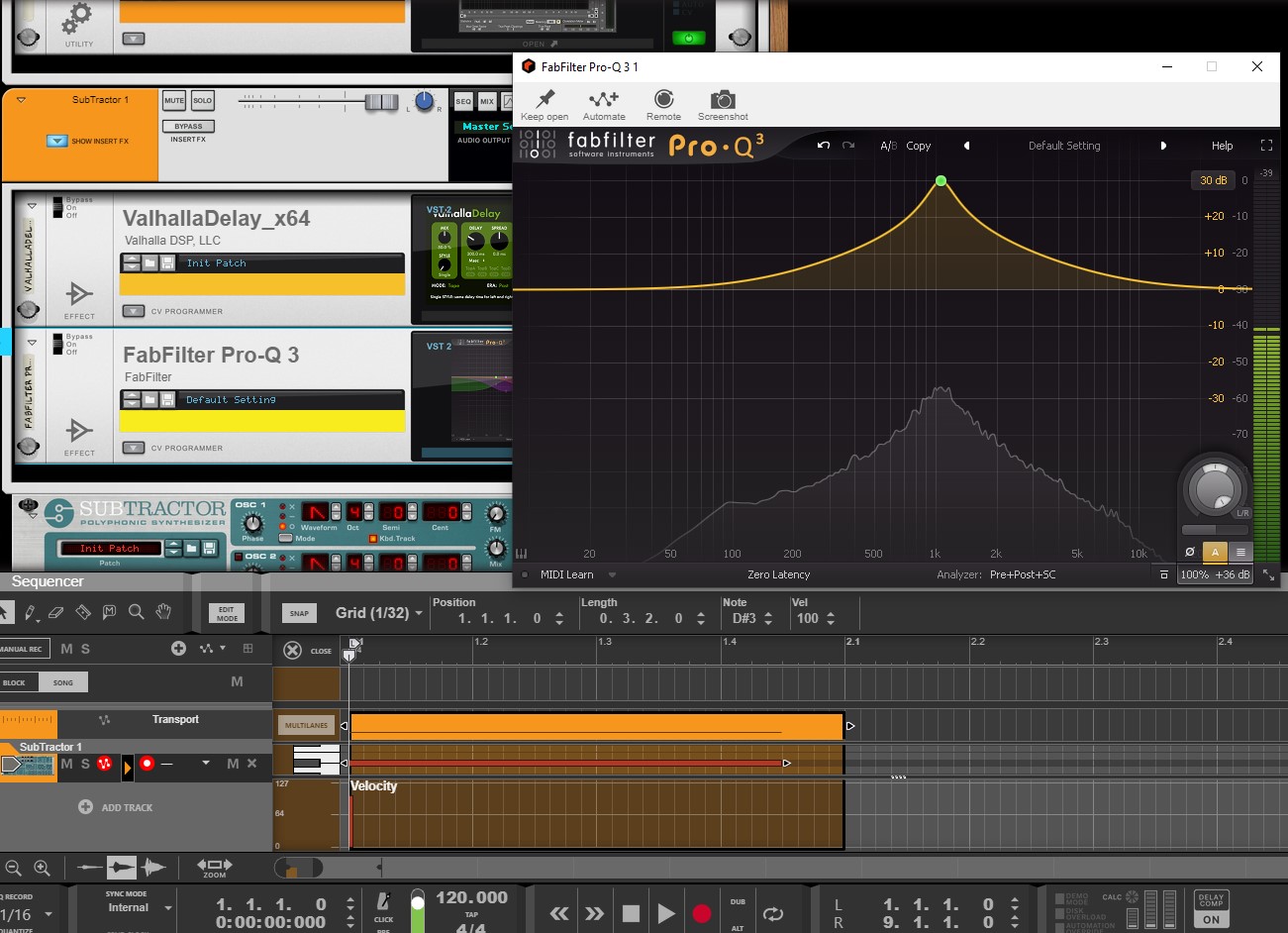1288x933 pixels.
Task: Toggle SOLO on SubTractor 1 mix channel
Action: coord(202,100)
